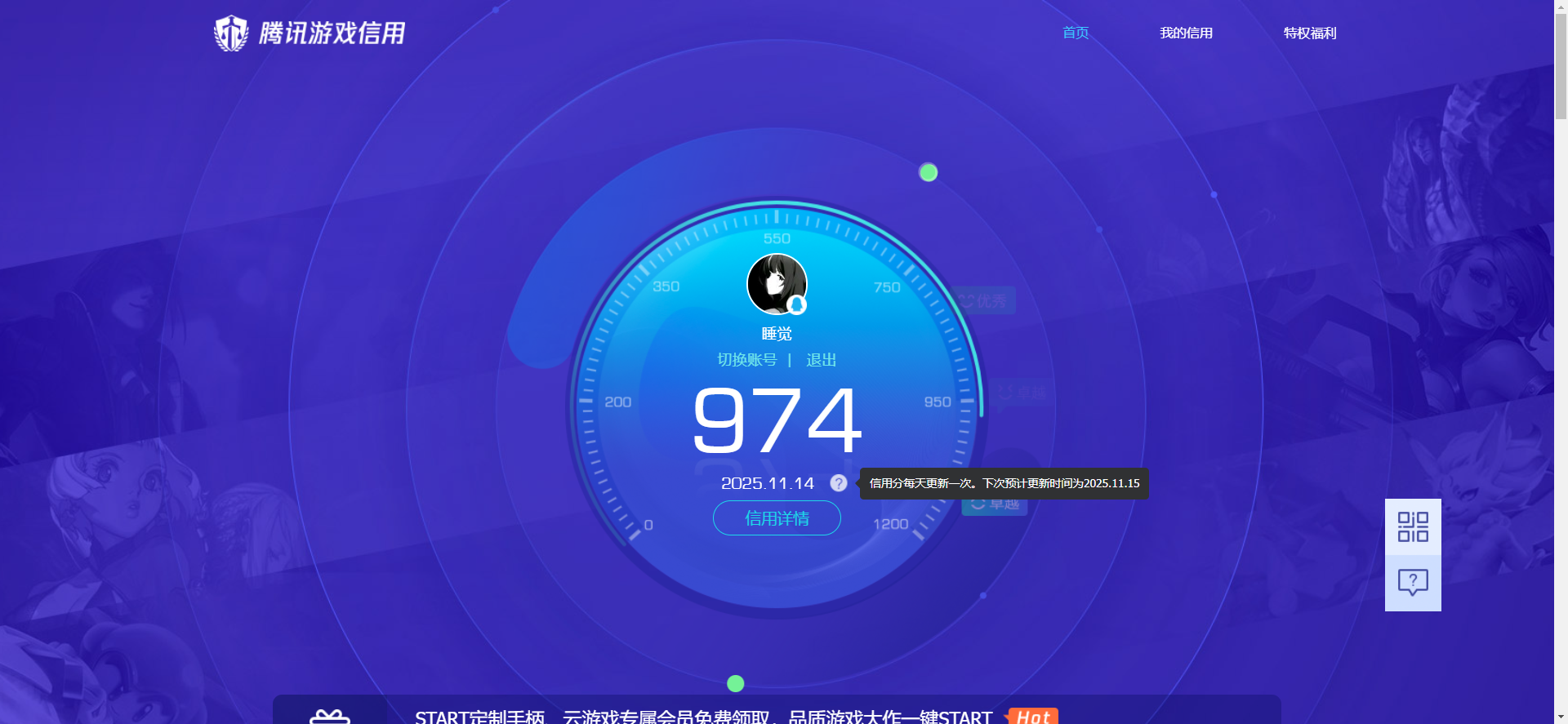Click the Tencent Game Credit shield logo
Screen dimensions: 1568x724
point(231,33)
